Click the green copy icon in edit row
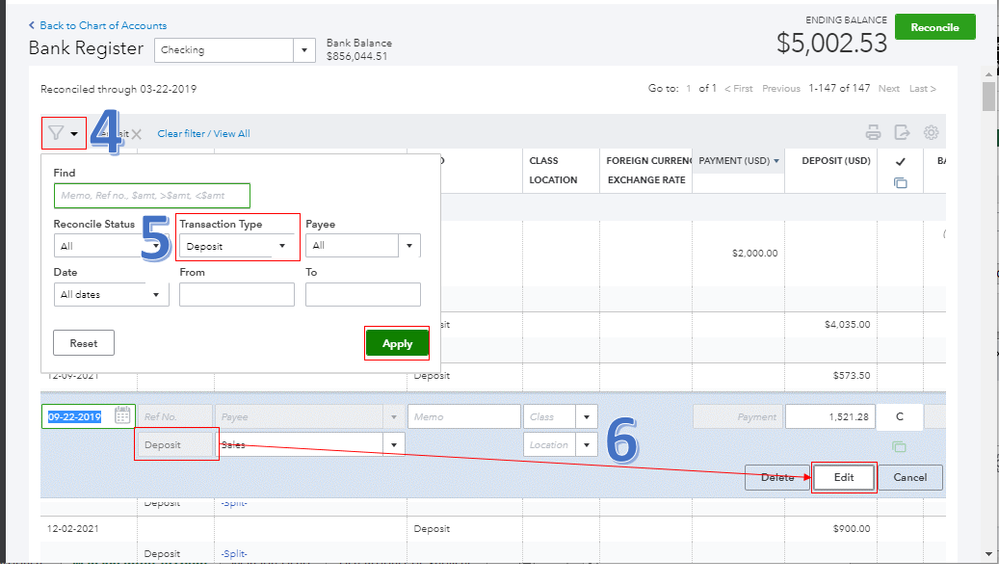999x564 pixels. 900,446
